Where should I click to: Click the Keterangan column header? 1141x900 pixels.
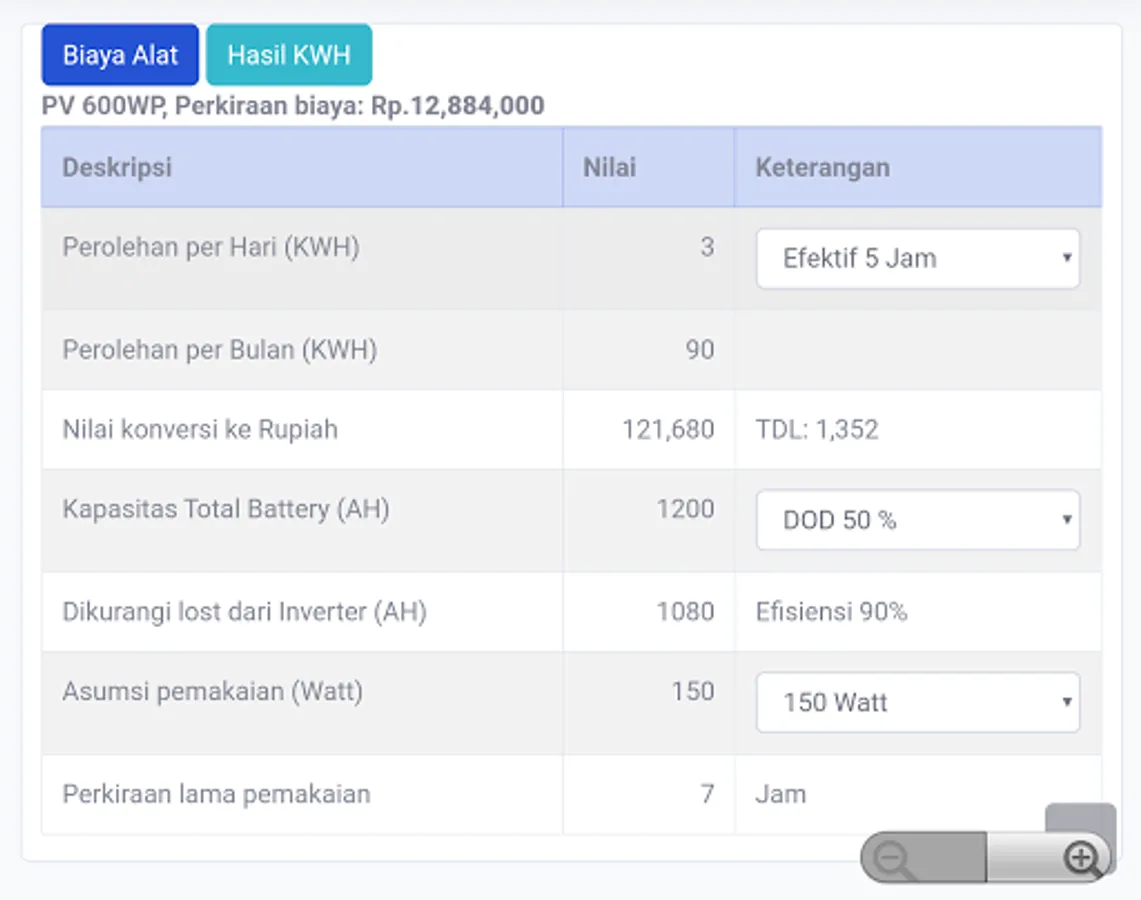click(822, 167)
